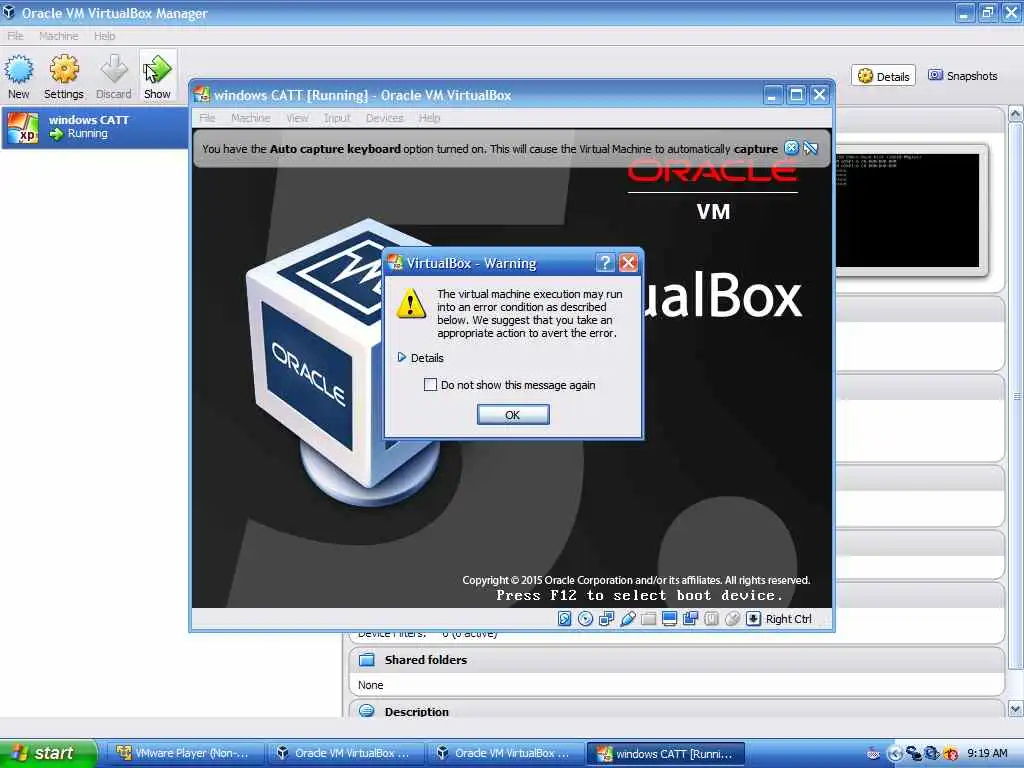Open Windows start menu
Viewport: 1024px width, 768px height.
point(48,753)
